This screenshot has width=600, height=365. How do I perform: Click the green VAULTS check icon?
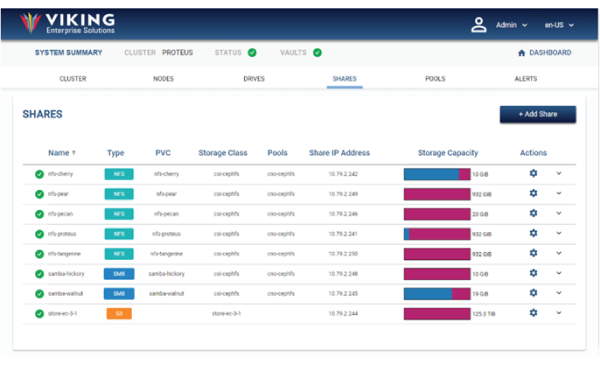[x=317, y=52]
